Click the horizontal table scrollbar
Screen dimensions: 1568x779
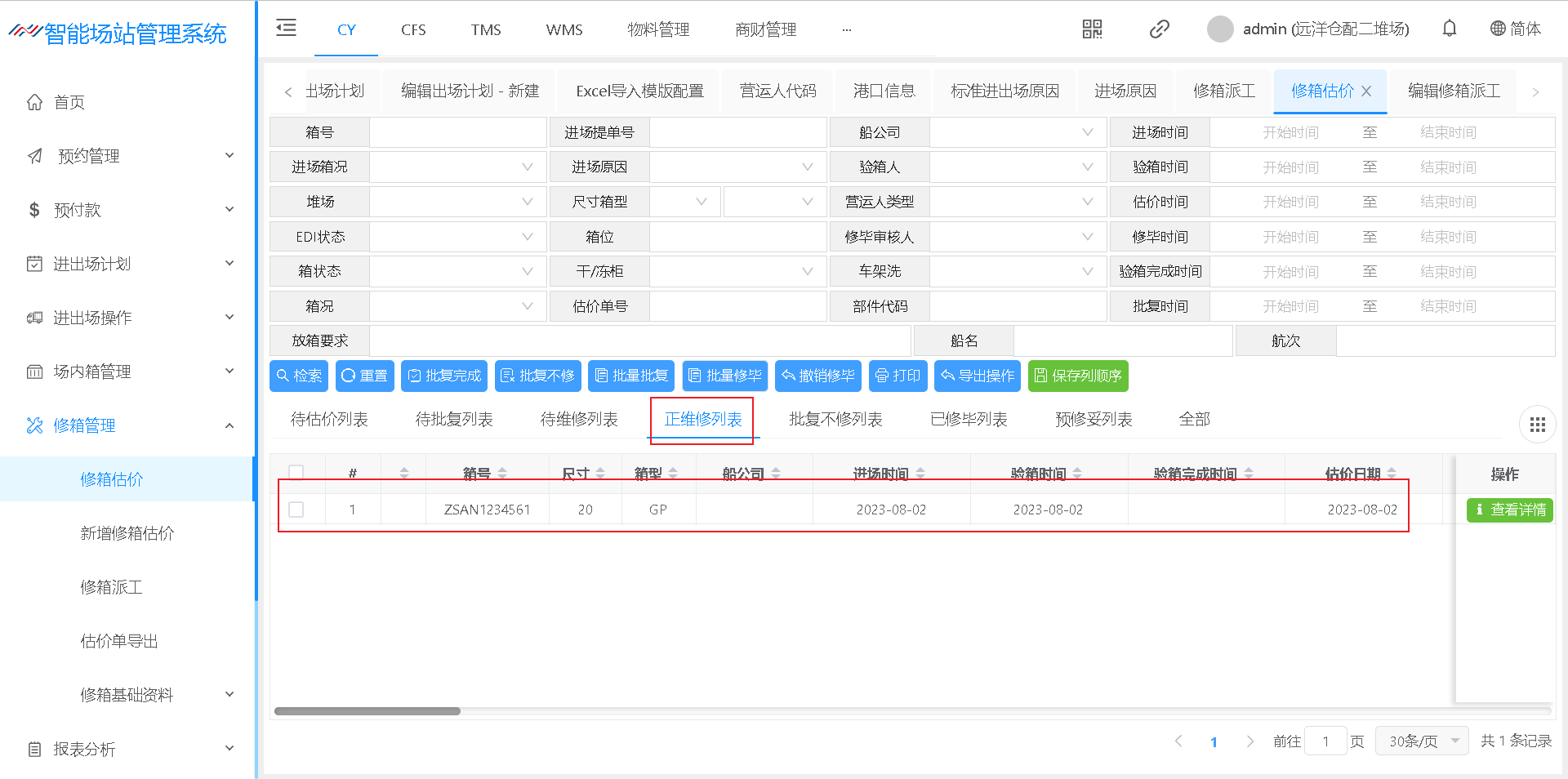[367, 711]
